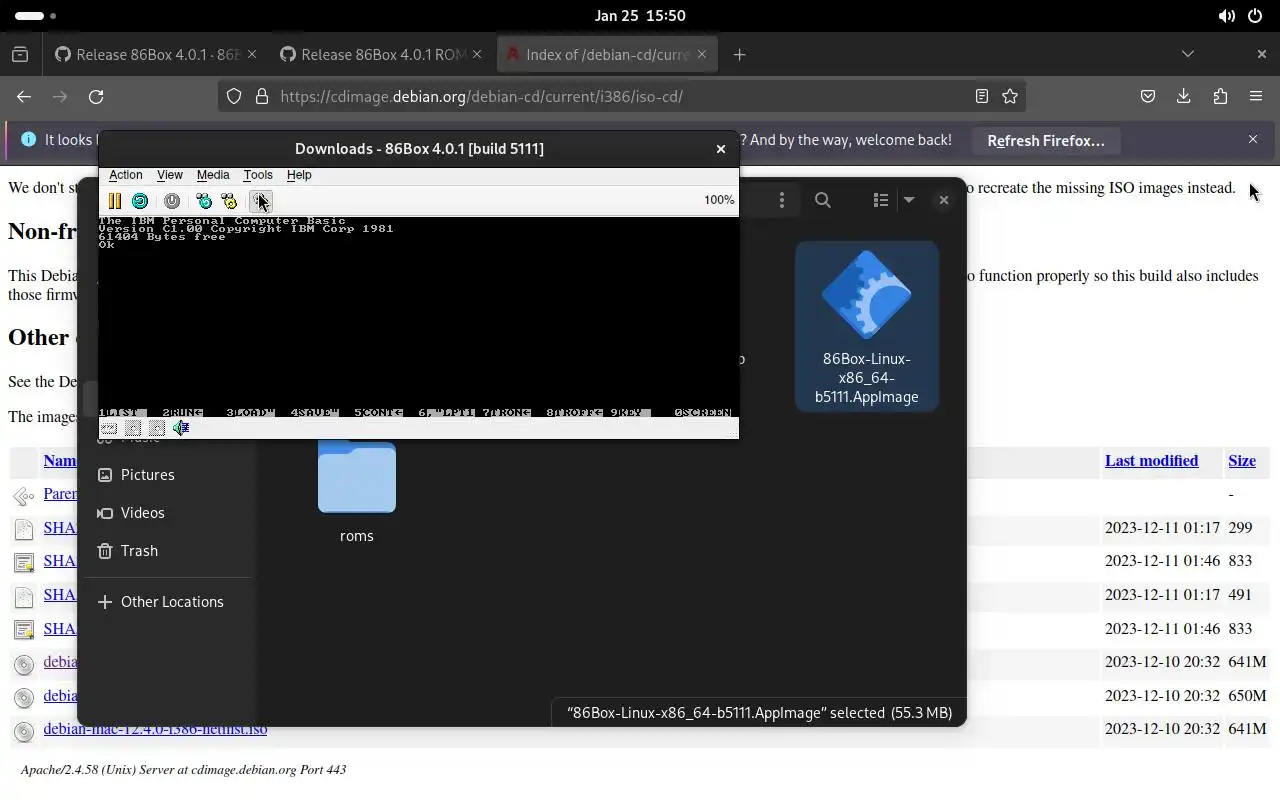Open GNOME Activities overview
Viewport: 1280px width, 800px height.
pyautogui.click(x=36, y=16)
